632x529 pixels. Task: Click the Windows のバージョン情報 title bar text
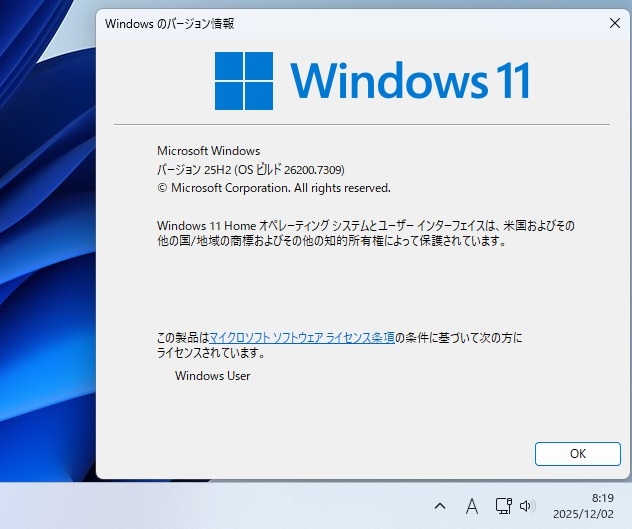point(170,23)
